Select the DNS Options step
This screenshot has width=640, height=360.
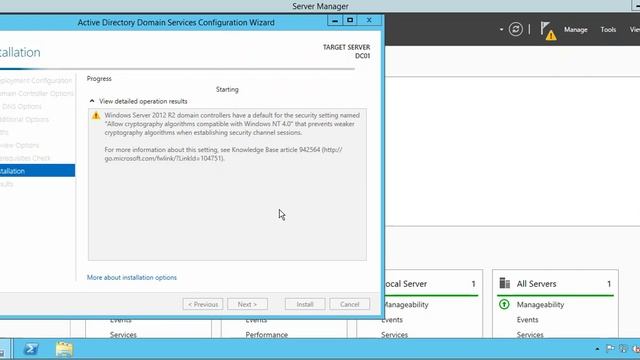(x=21, y=106)
